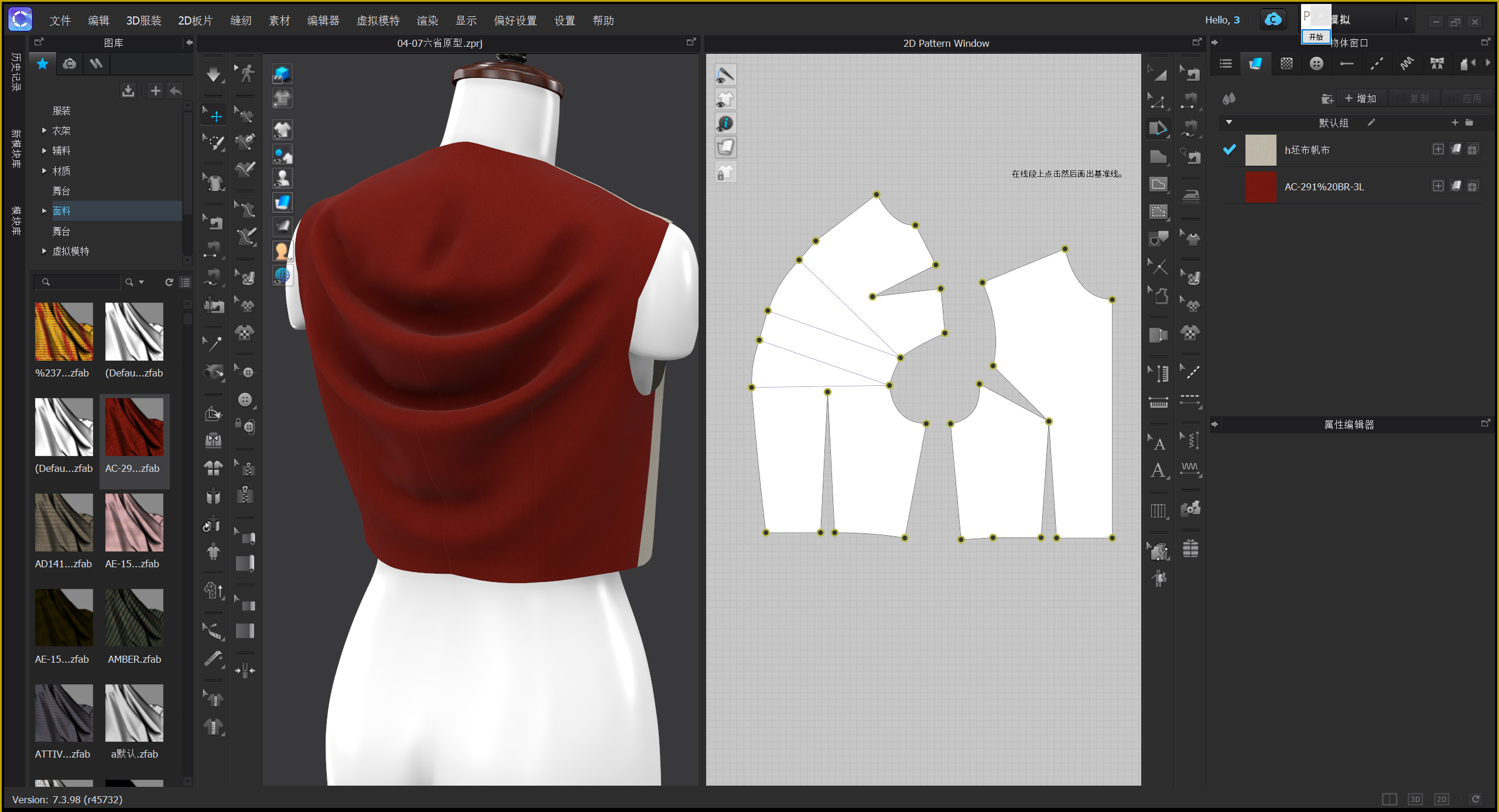Screen dimensions: 1499x812
Task: Toggle the pattern lock icon in 2D window
Action: tap(725, 173)
